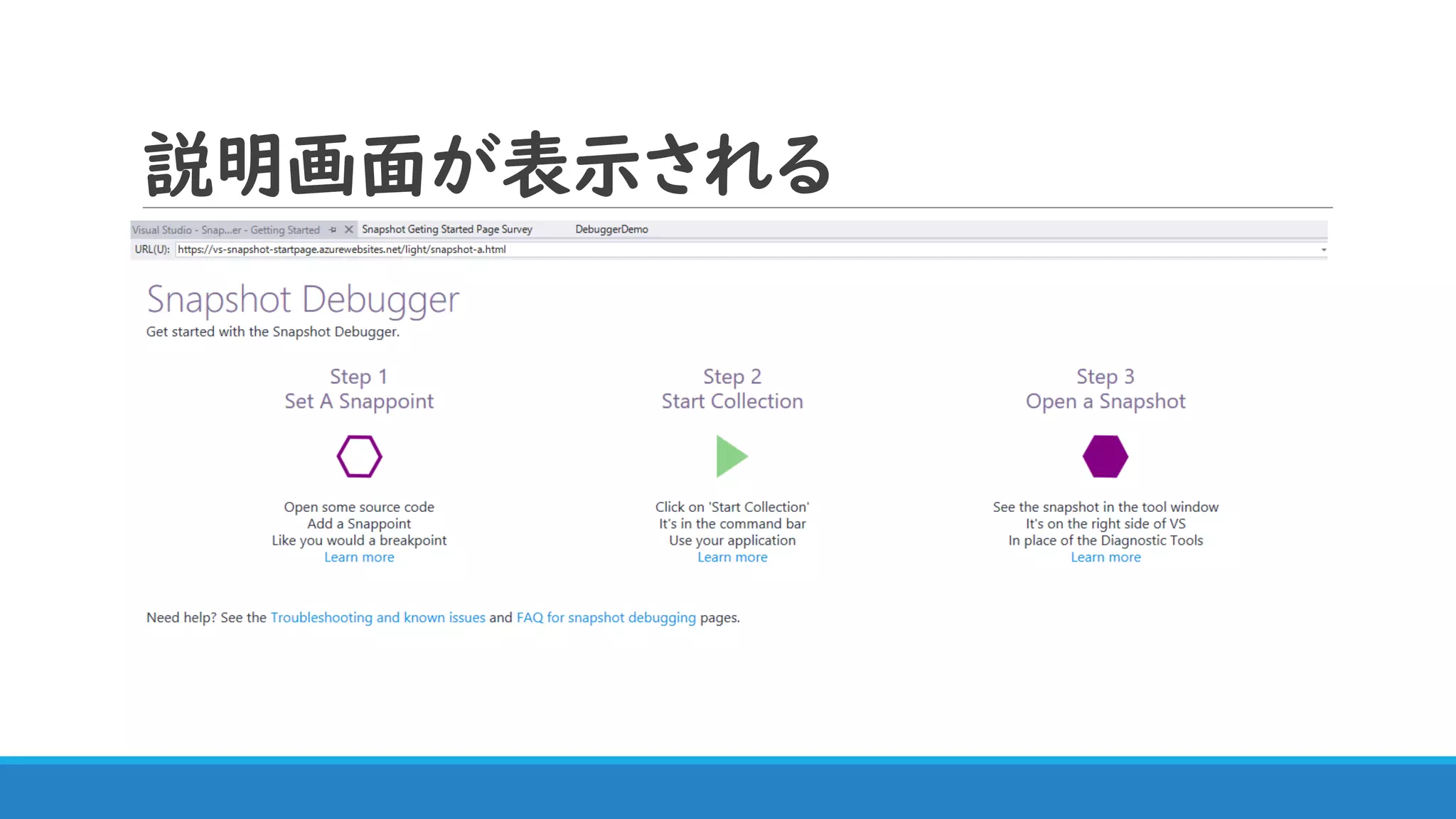
Task: Click the slide title 説明画面が表示される
Action: [488, 164]
